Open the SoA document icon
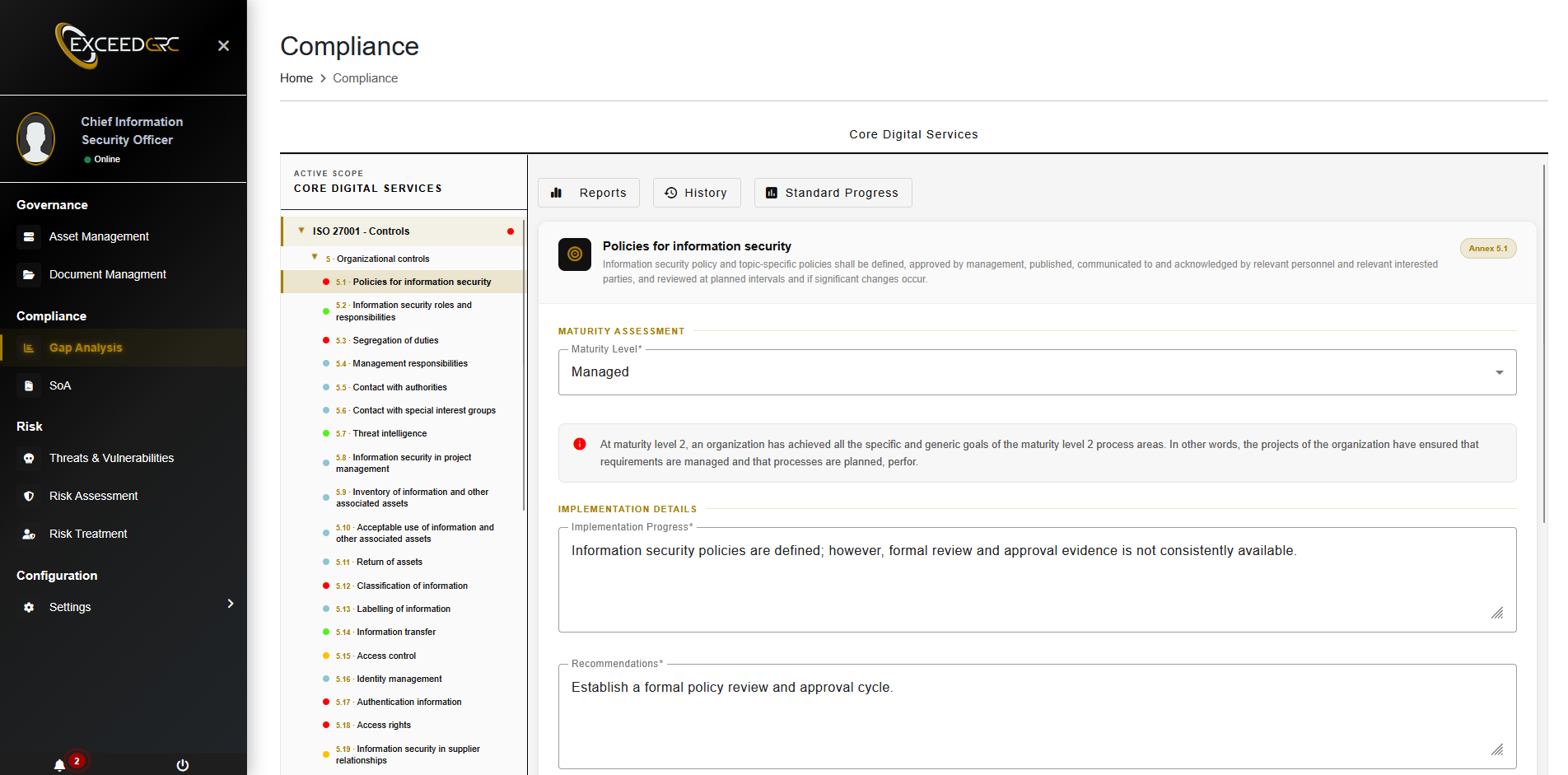1568x775 pixels. click(x=29, y=386)
